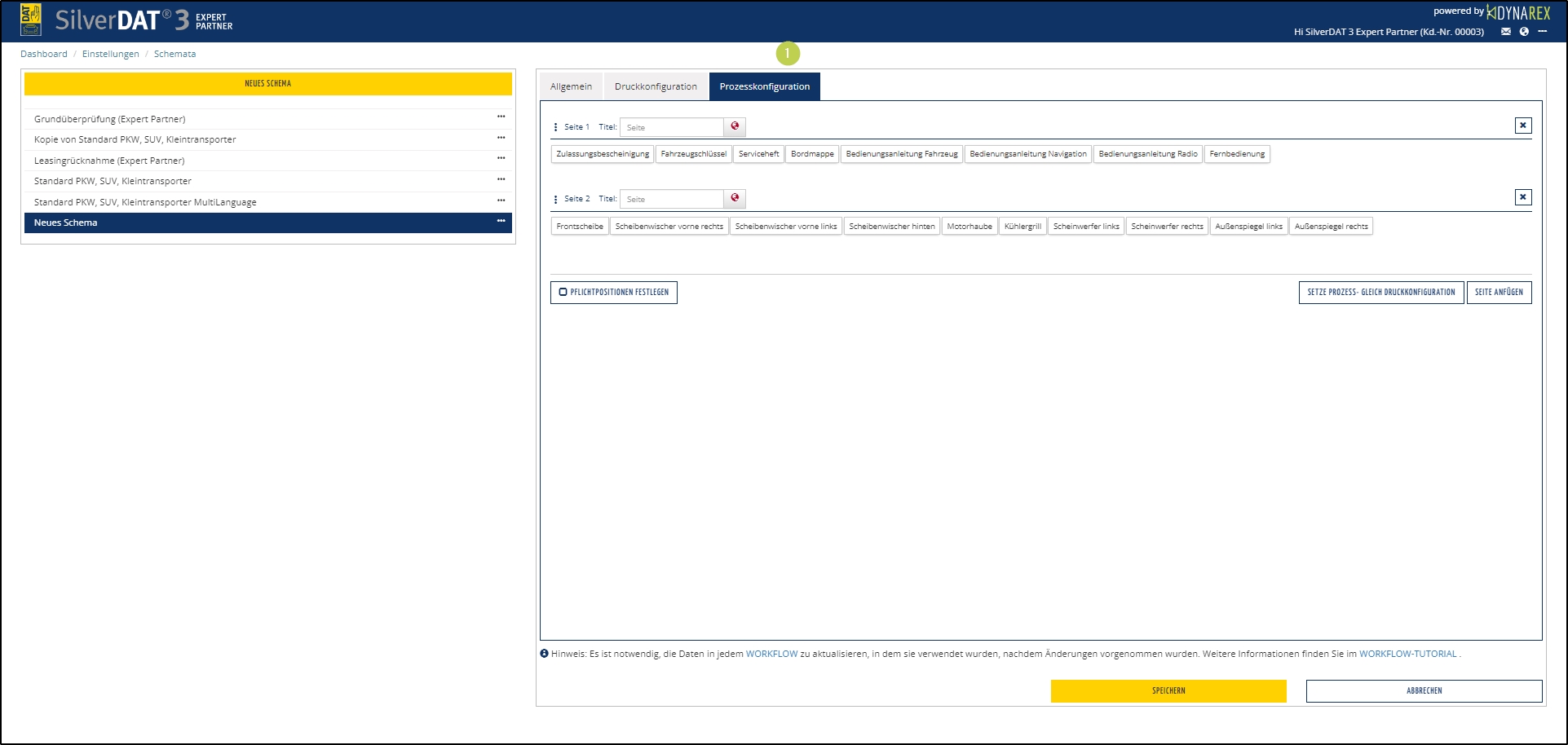
Task: Open options menu for Neues Schema row
Action: pos(501,222)
